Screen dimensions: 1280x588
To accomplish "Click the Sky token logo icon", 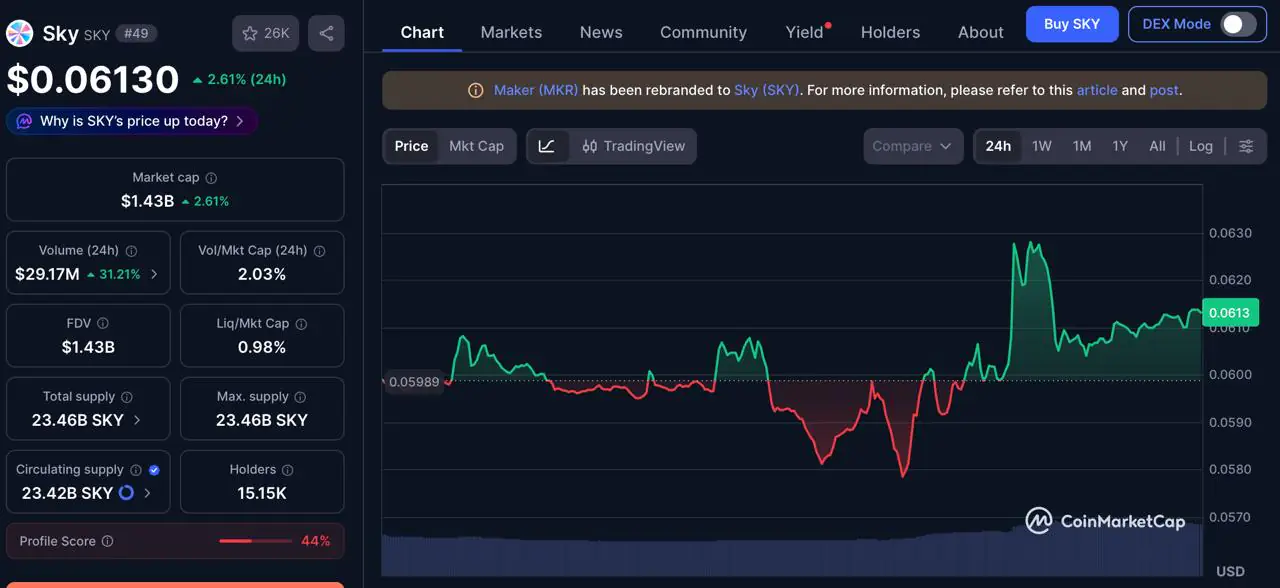I will click(19, 33).
